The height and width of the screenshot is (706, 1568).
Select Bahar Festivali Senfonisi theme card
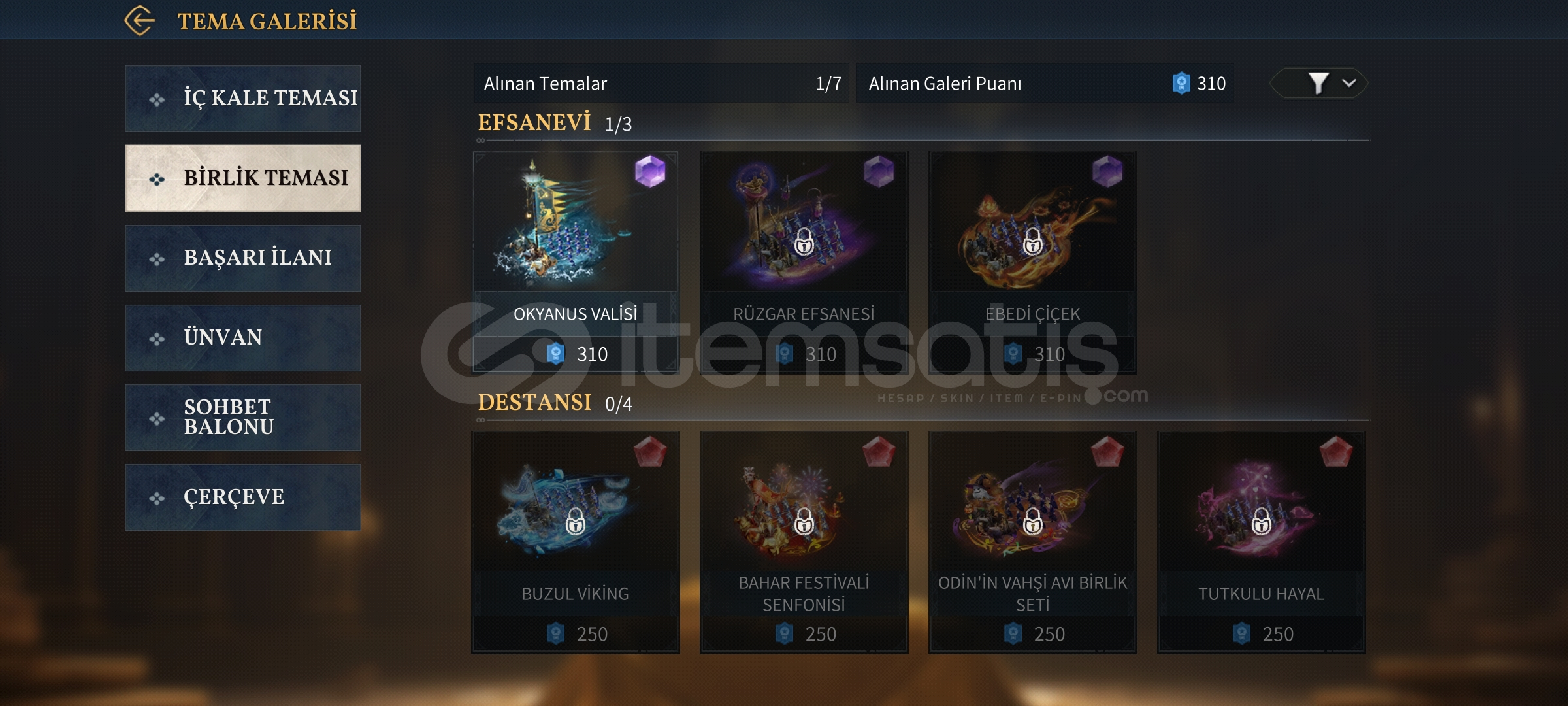click(804, 542)
